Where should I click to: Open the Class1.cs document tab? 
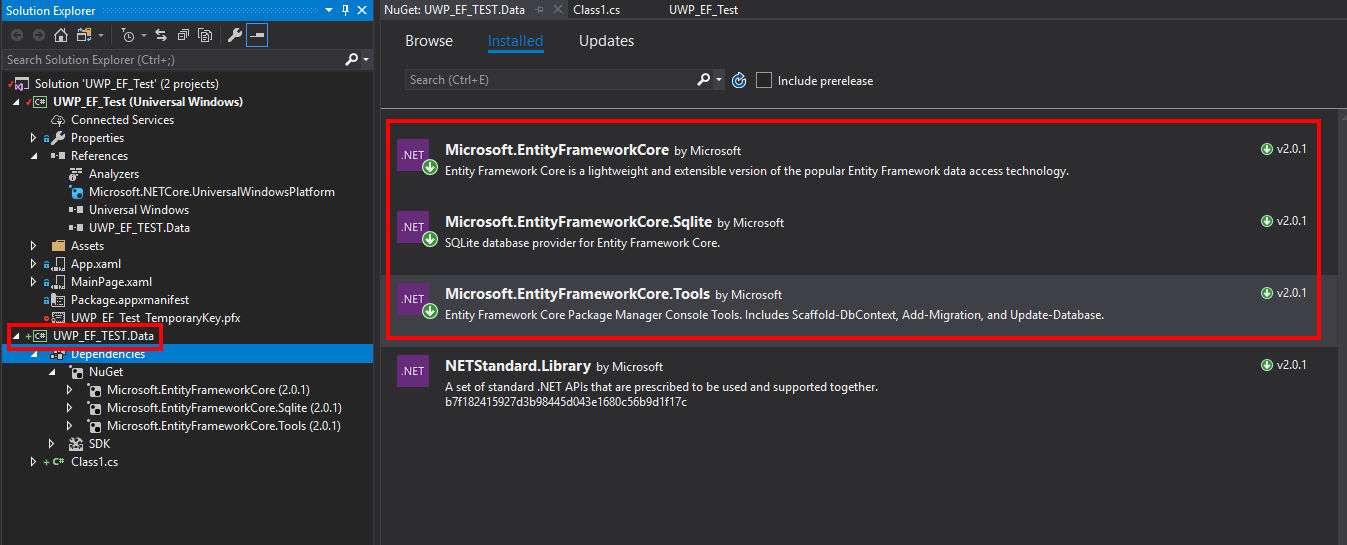[x=597, y=9]
